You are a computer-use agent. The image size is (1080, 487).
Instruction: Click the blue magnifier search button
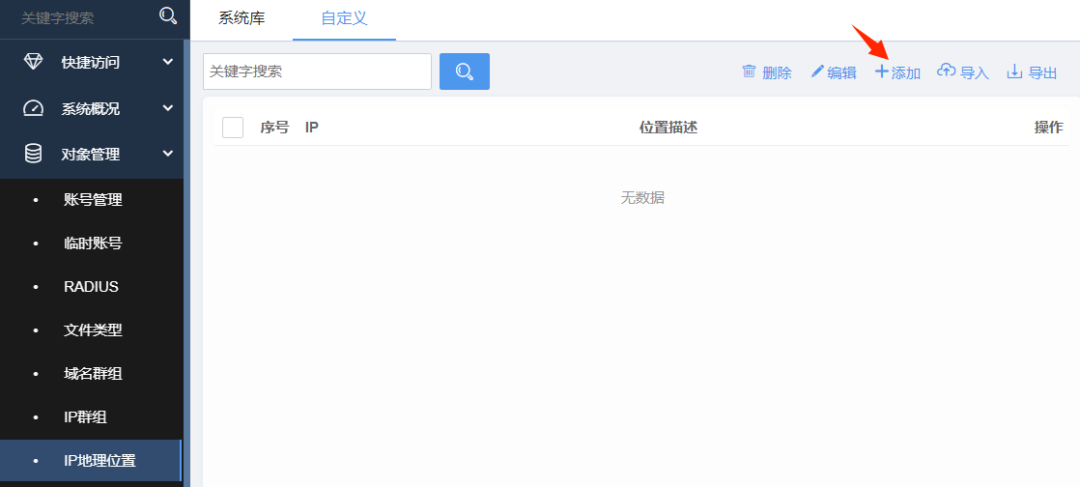(464, 72)
